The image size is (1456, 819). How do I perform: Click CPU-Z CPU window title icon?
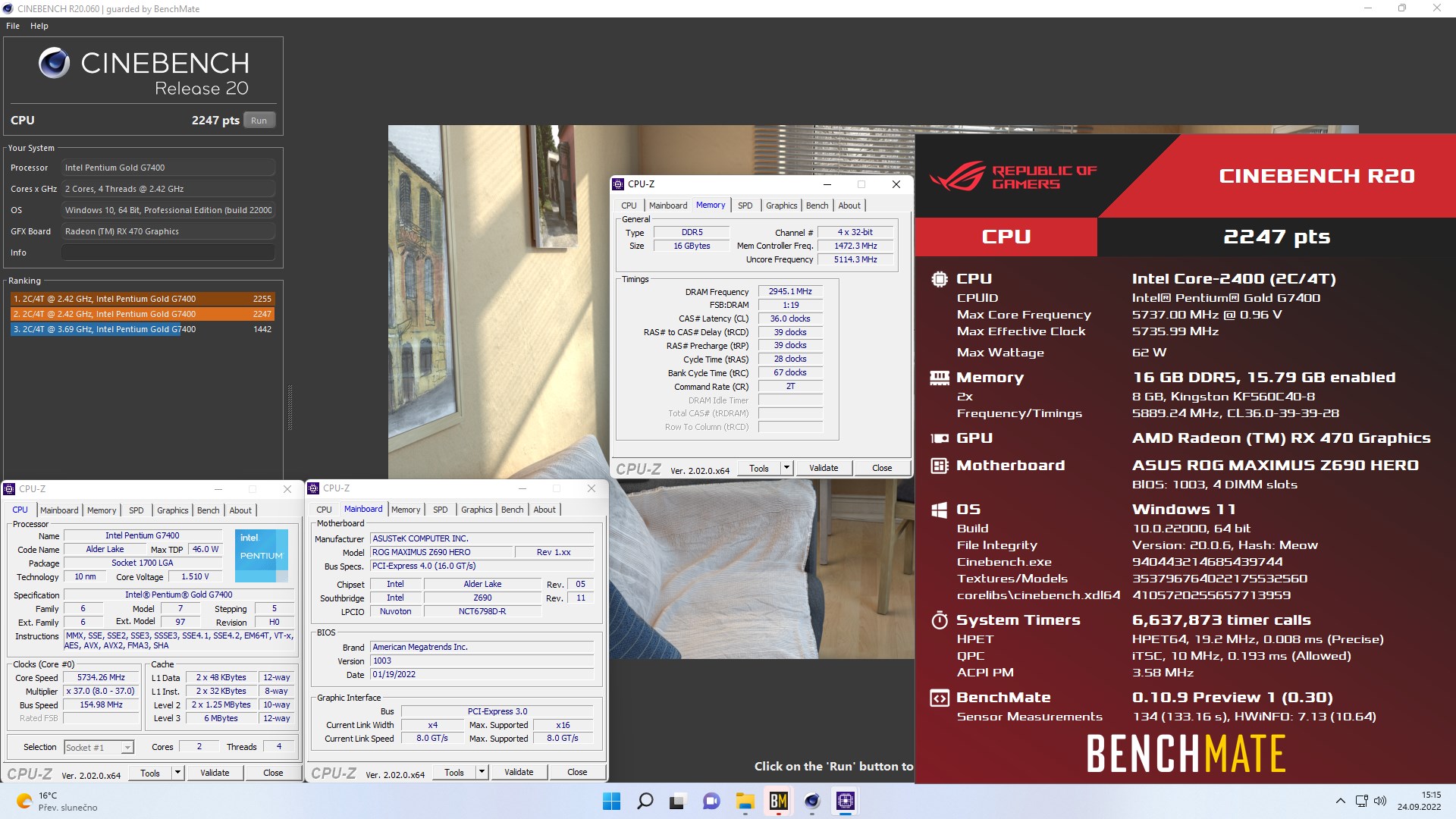(x=10, y=489)
